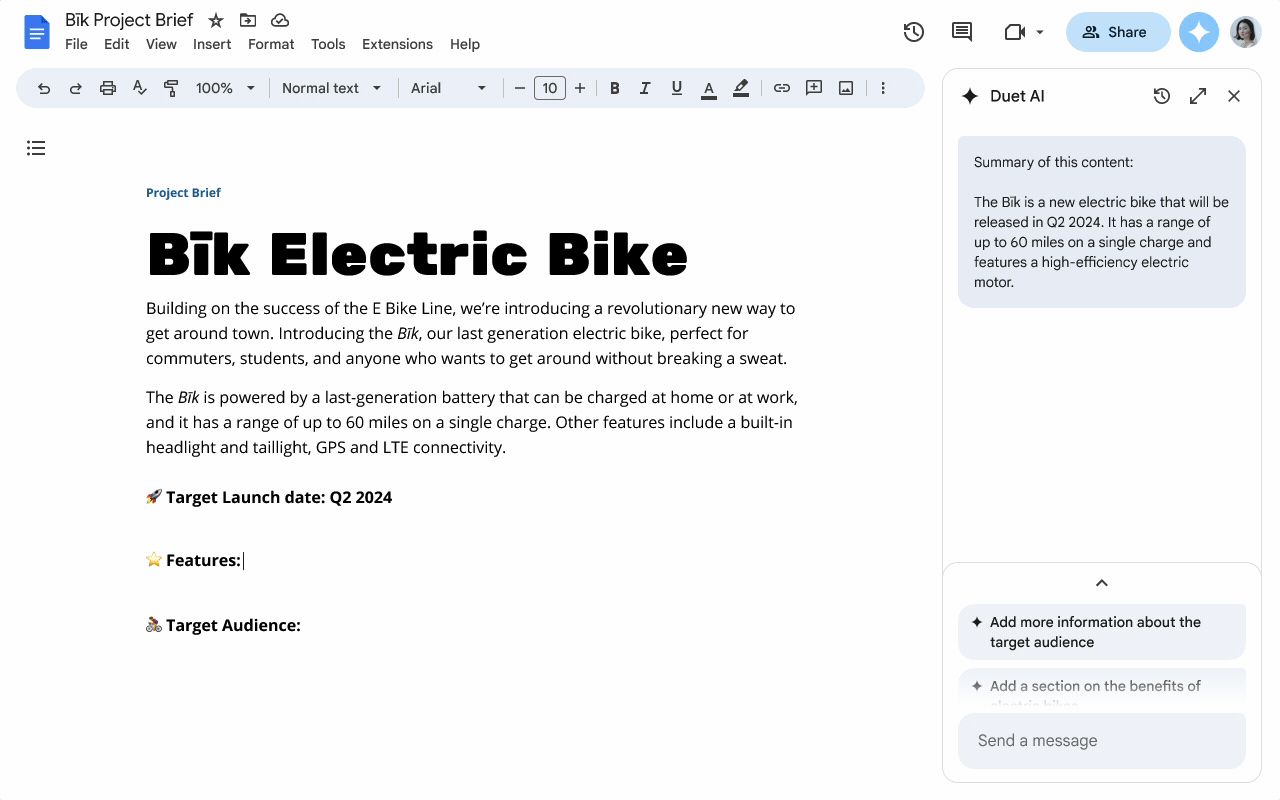Toggle bold formatting
The height and width of the screenshot is (800, 1280).
614,88
